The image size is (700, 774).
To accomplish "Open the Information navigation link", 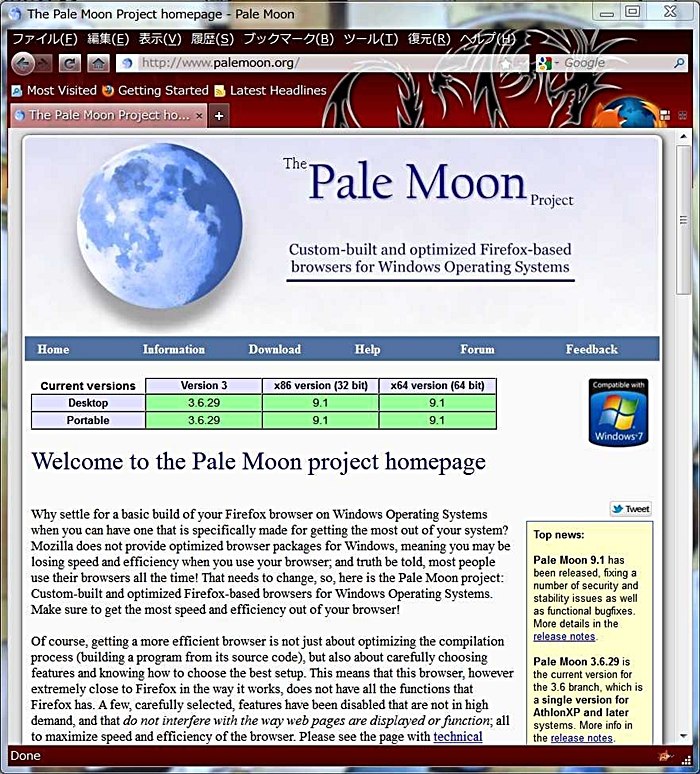I will pos(174,349).
